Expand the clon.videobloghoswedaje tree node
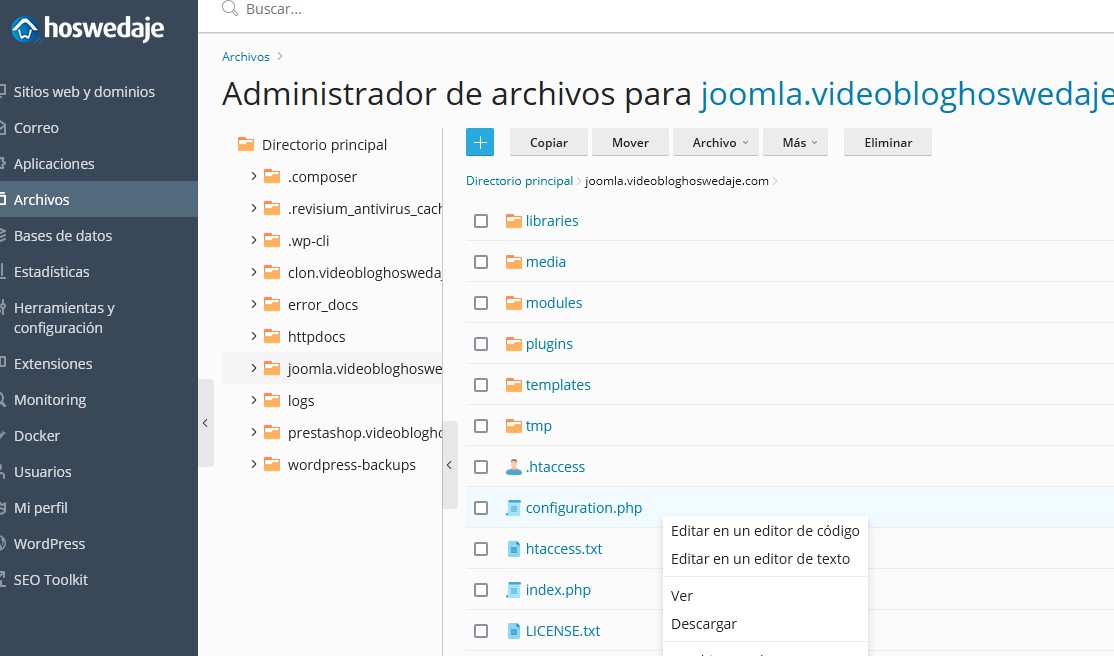 pos(254,271)
